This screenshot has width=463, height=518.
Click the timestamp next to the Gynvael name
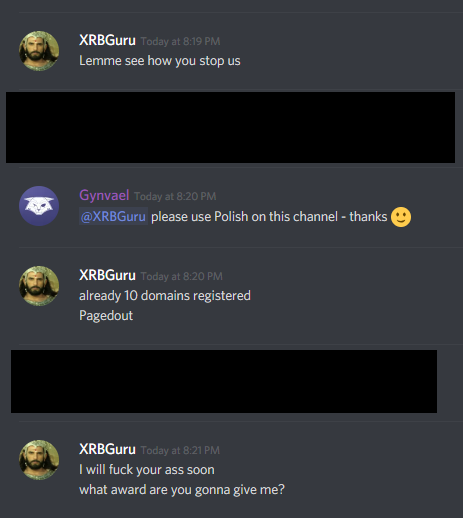[175, 196]
